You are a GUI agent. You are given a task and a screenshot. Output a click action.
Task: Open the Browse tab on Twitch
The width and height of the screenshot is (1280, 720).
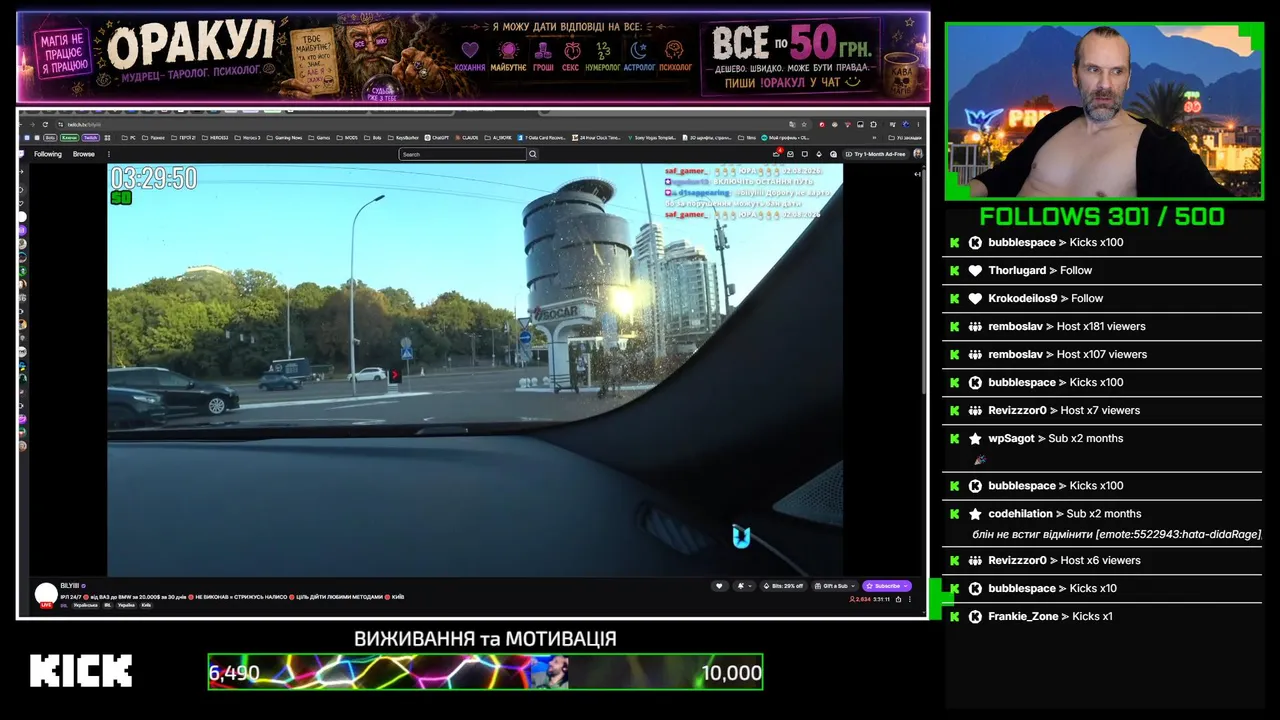pos(84,154)
